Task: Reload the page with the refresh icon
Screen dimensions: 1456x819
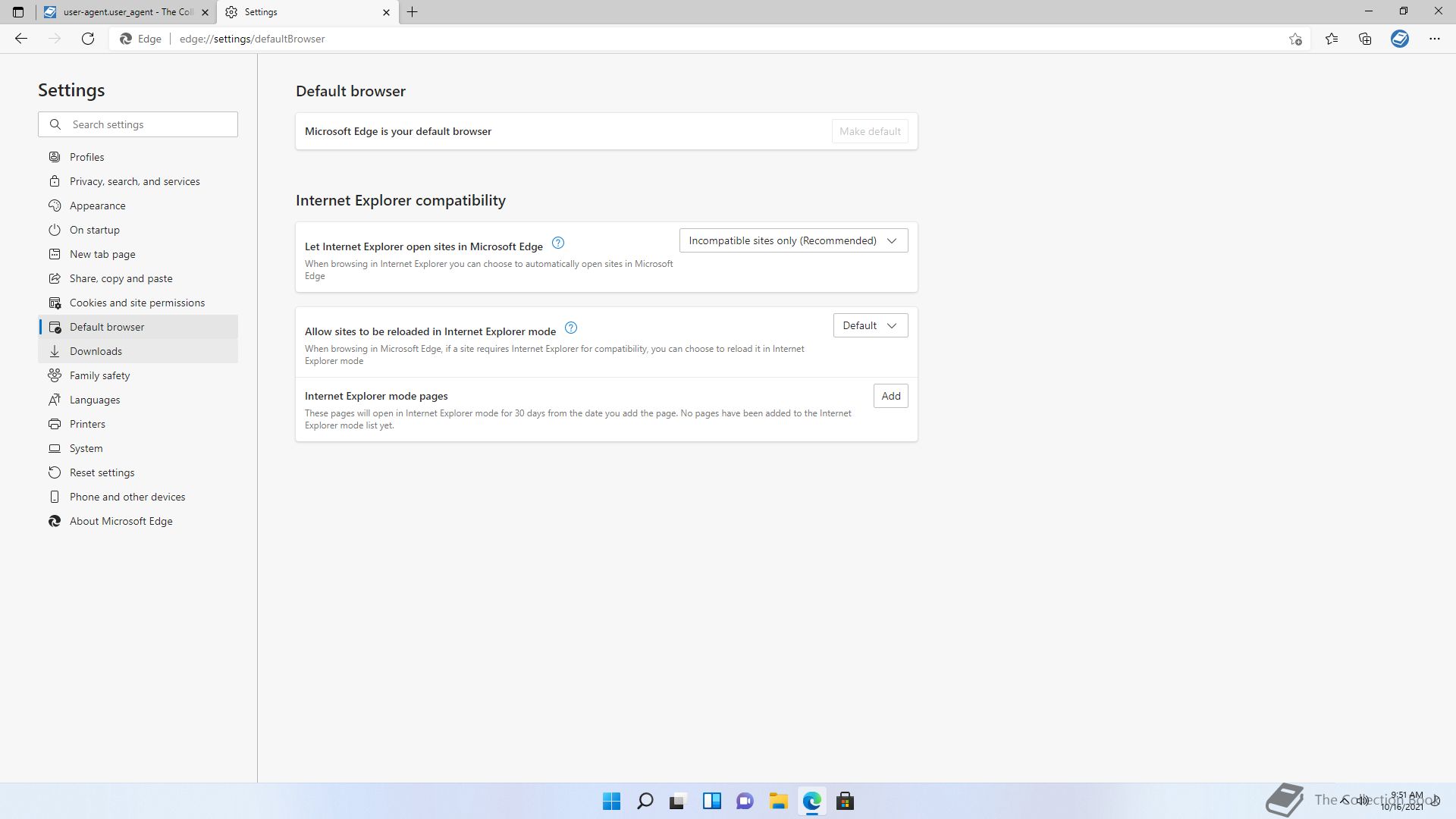Action: tap(88, 39)
